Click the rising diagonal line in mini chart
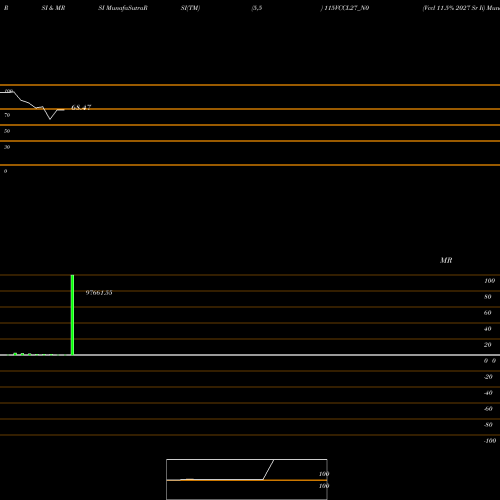500x500 pixels. pyautogui.click(x=268, y=470)
